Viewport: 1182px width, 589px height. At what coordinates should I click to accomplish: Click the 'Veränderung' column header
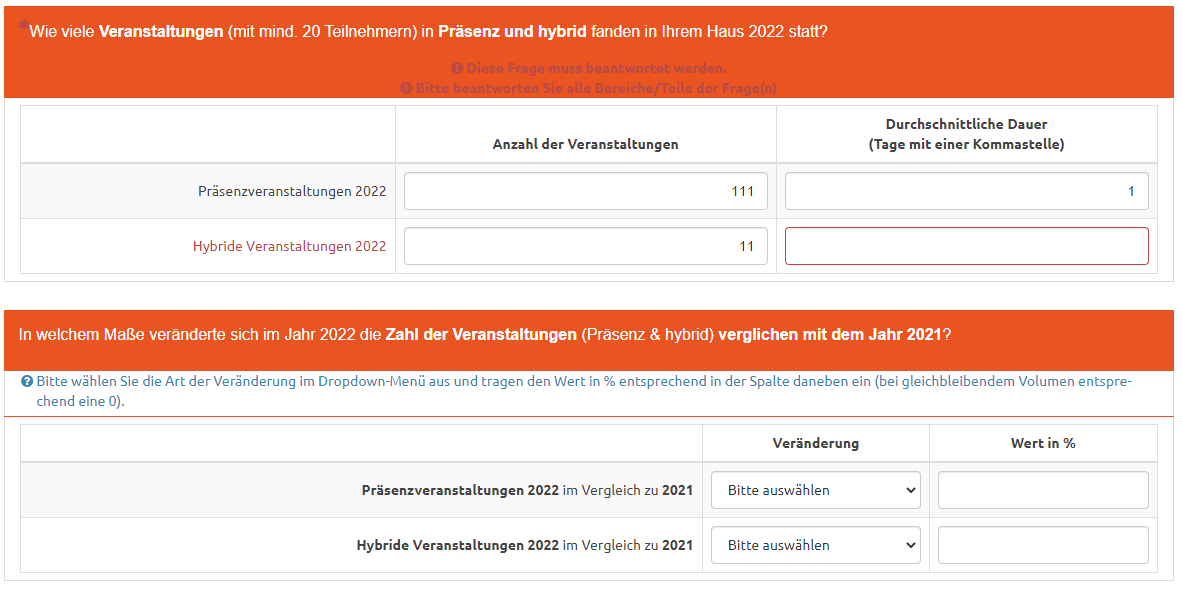[815, 443]
